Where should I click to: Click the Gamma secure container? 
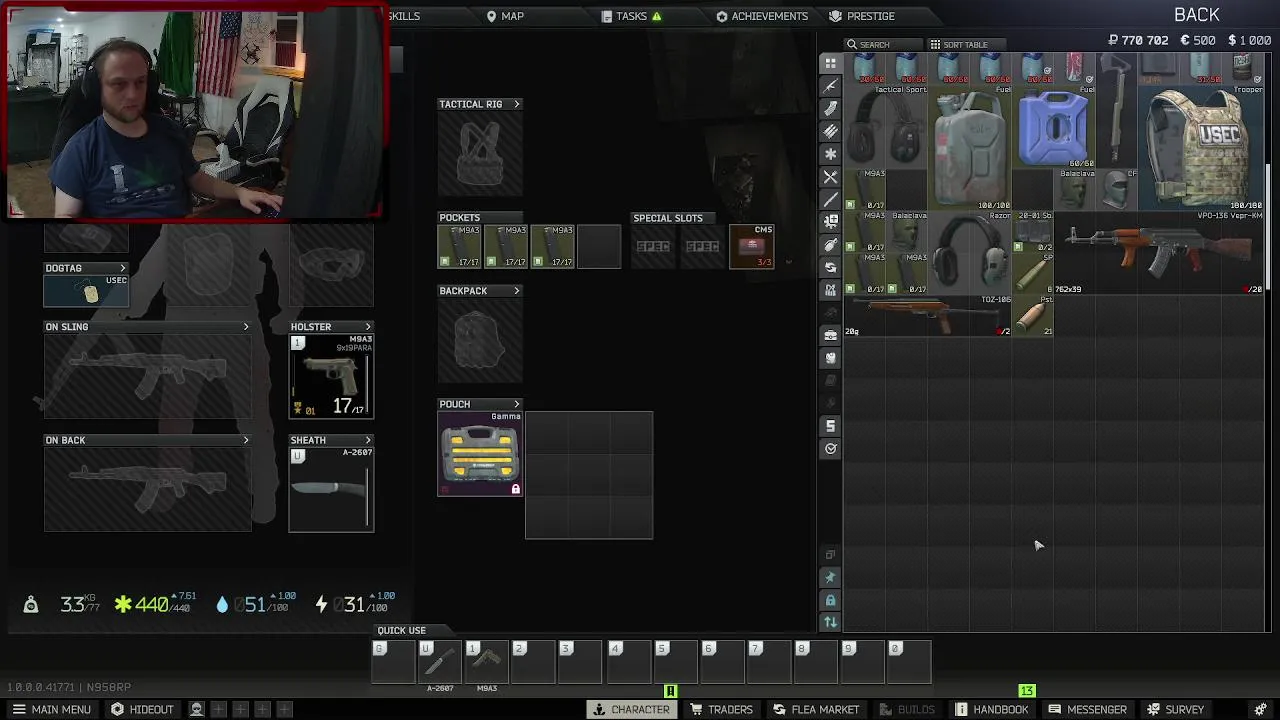point(480,453)
